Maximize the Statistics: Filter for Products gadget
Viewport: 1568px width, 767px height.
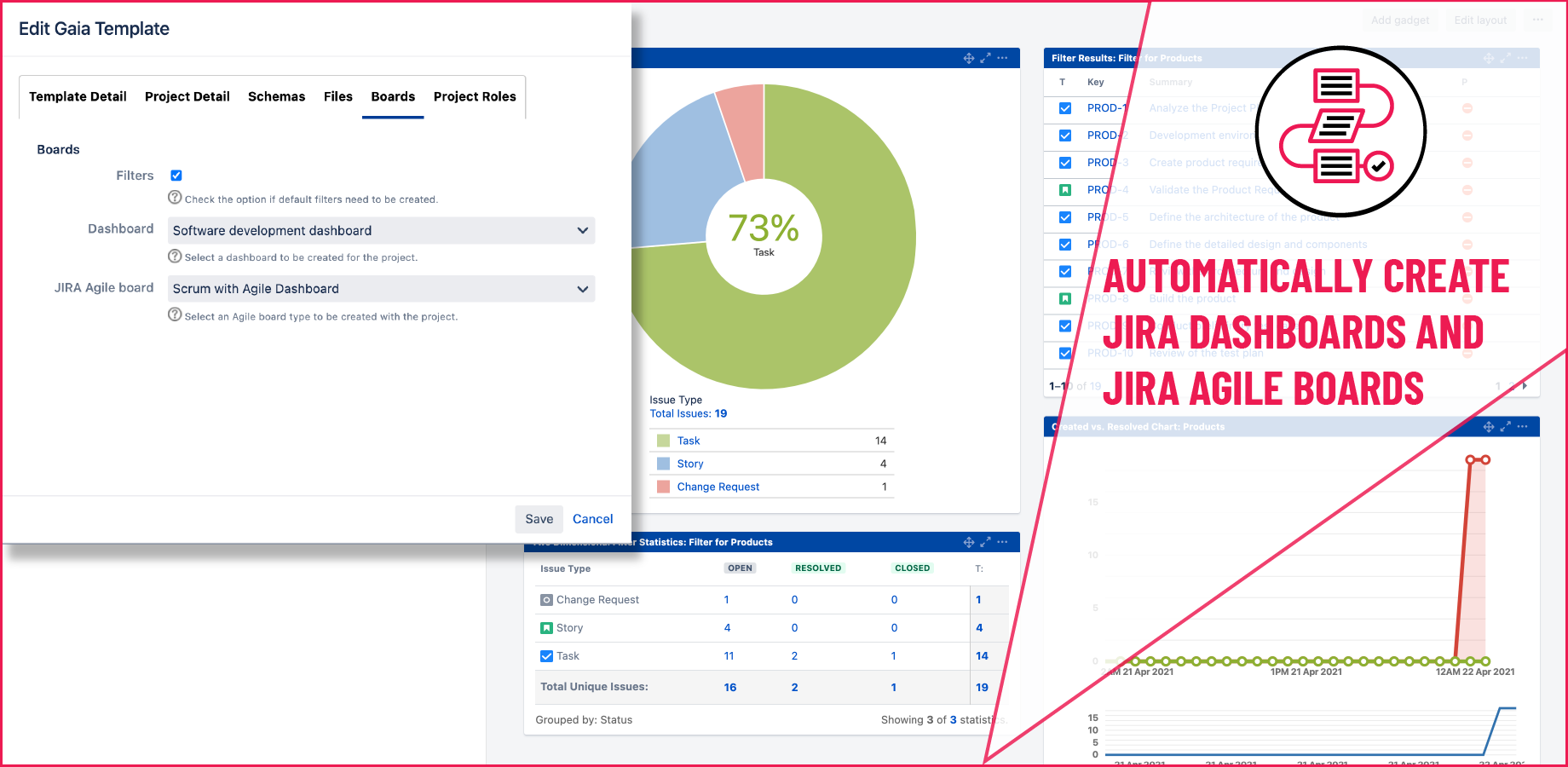[x=985, y=542]
